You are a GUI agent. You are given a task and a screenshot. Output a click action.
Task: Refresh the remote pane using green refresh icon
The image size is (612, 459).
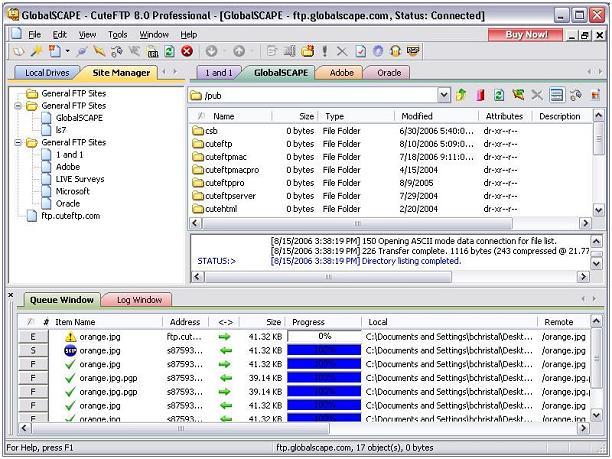tap(498, 95)
